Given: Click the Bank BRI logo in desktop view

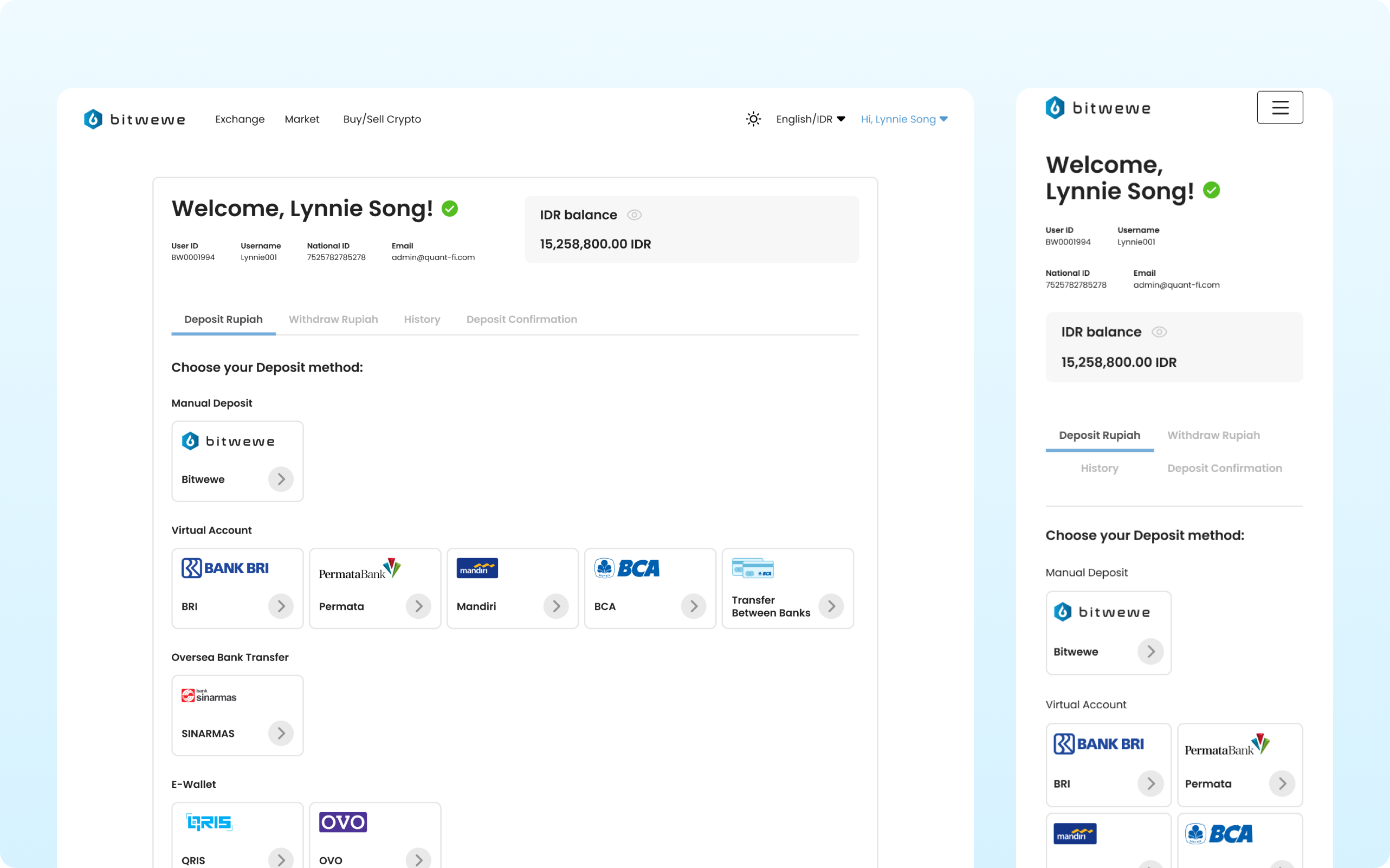Looking at the screenshot, I should point(225,568).
